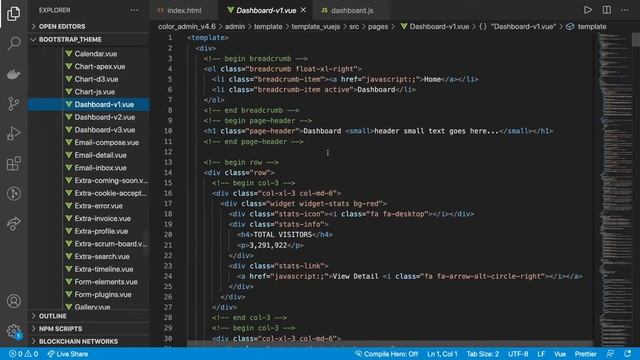Open the Explorer view in the activity bar
The image size is (640, 360).
pos(13,14)
